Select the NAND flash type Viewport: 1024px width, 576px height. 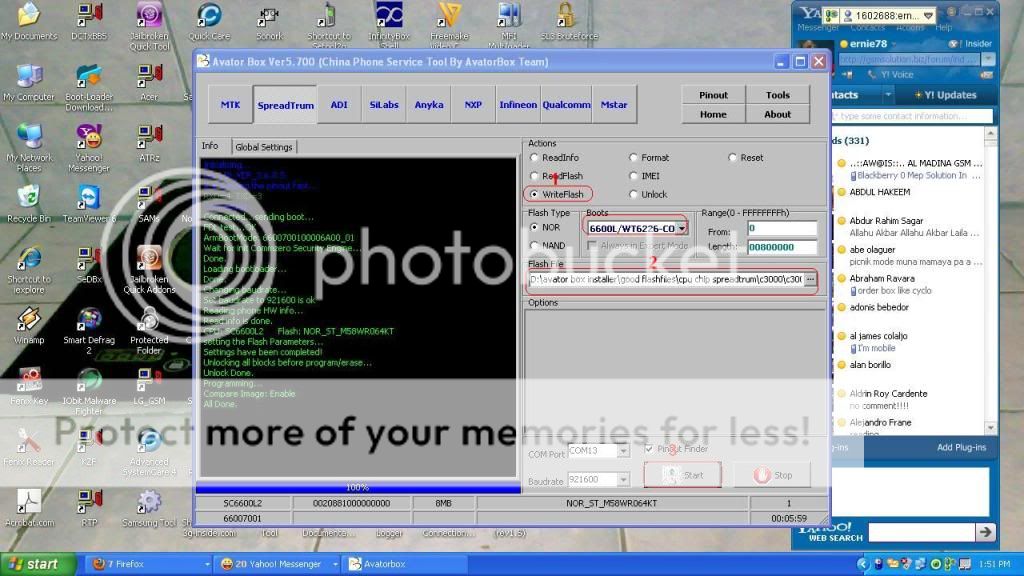535,245
